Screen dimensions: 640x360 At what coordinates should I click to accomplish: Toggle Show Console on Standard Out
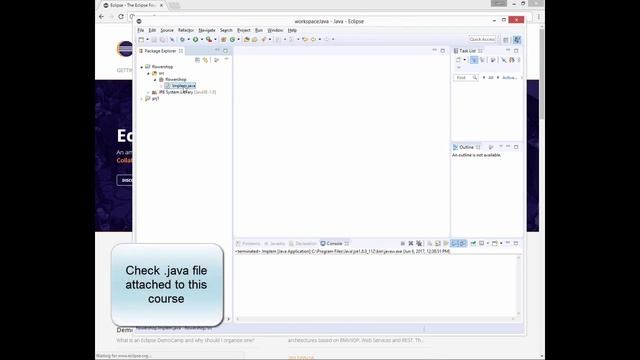tap(455, 243)
